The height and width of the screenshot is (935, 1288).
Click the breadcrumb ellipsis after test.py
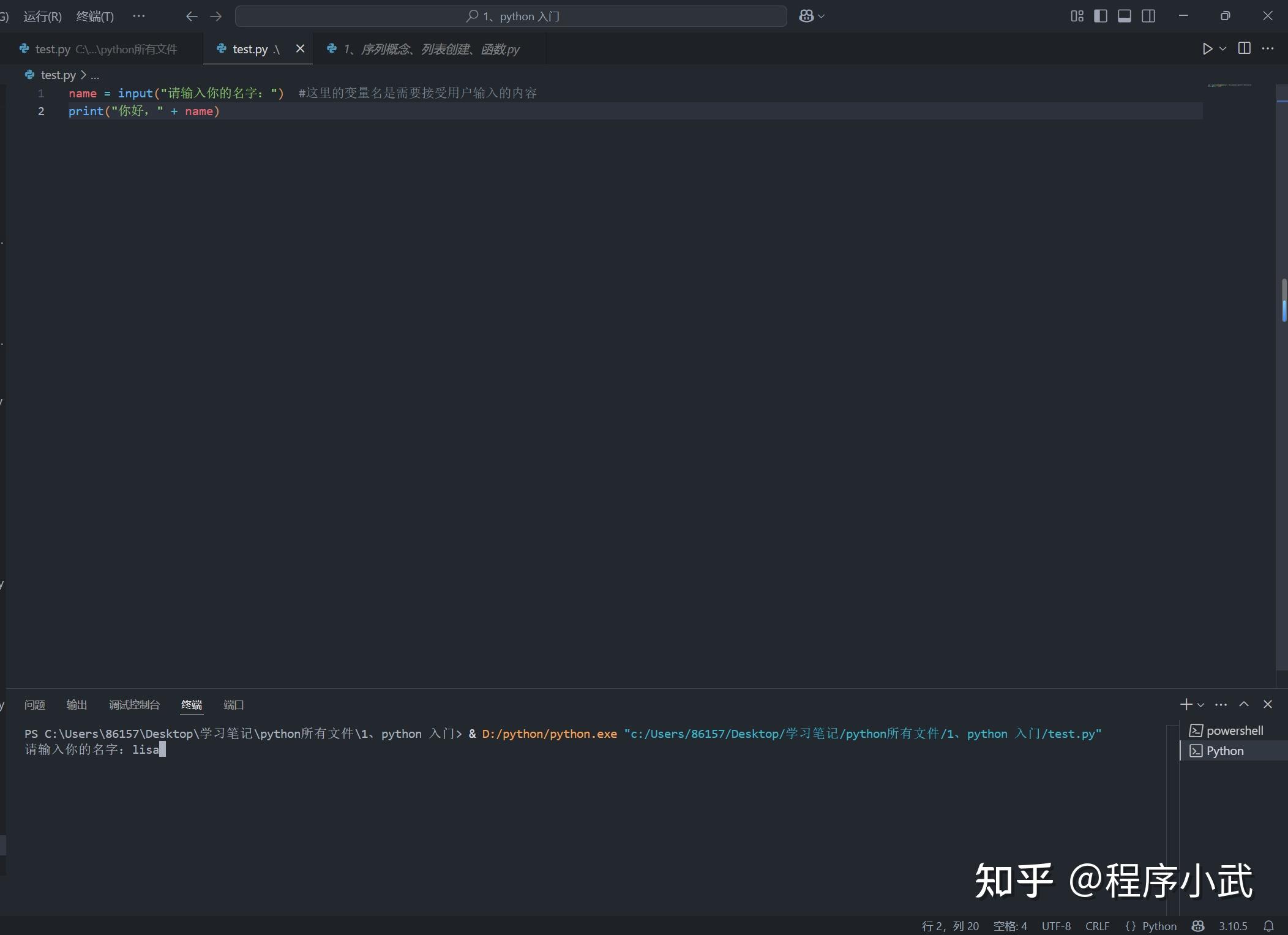pyautogui.click(x=95, y=75)
